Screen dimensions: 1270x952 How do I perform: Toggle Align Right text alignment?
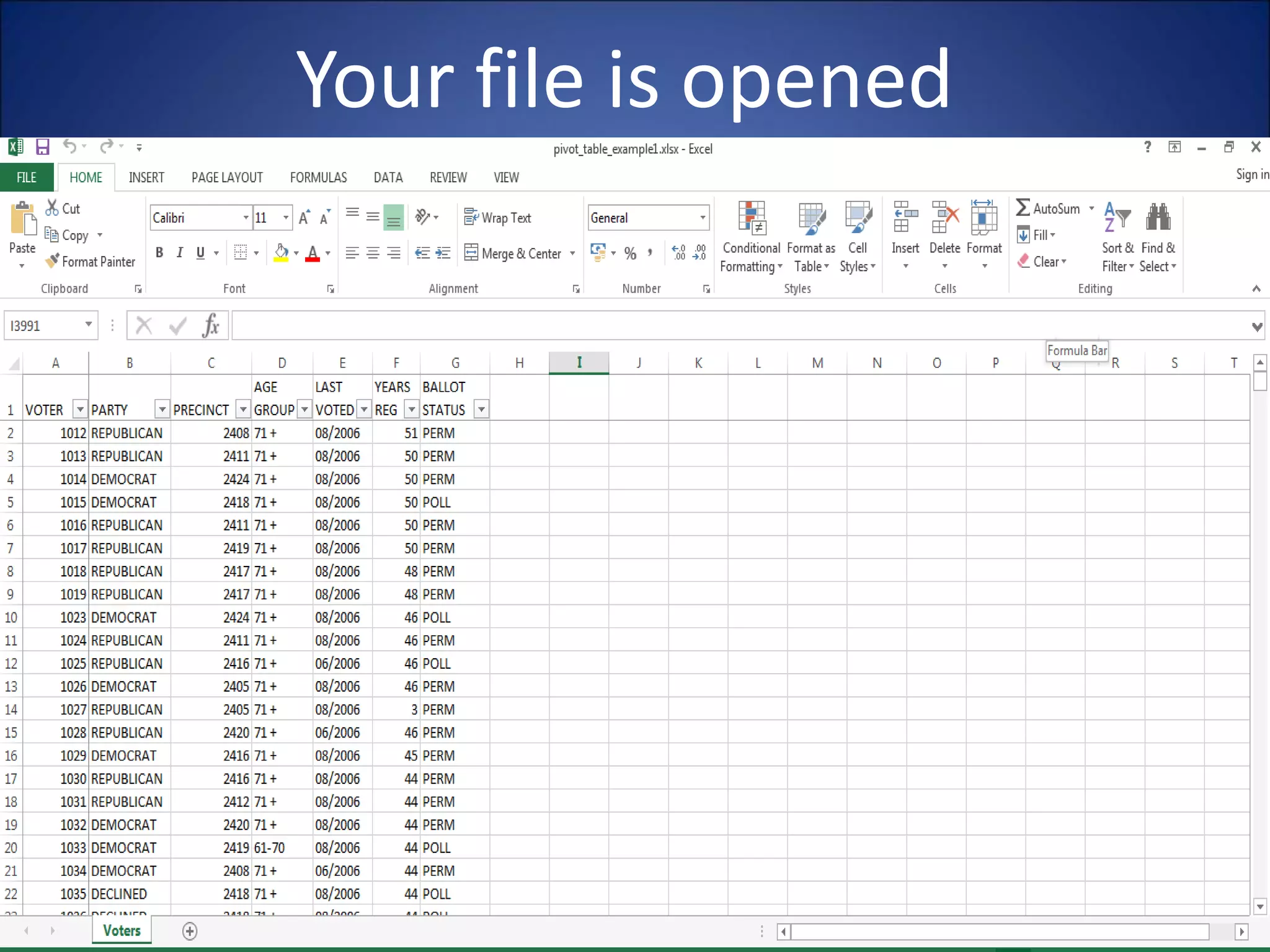393,253
